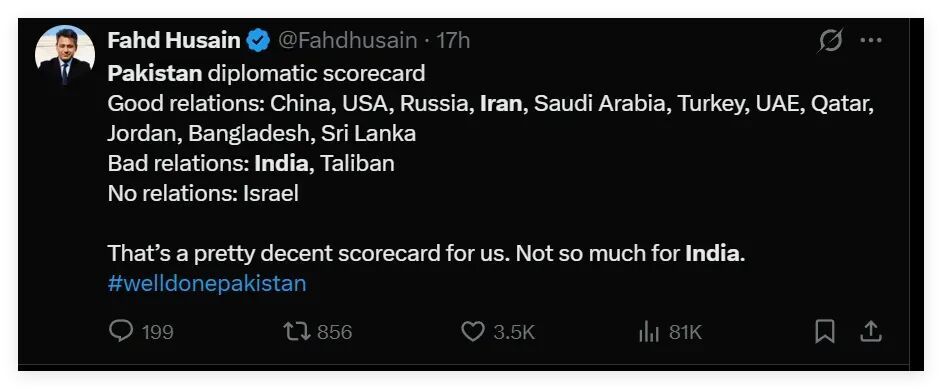942x389 pixels.
Task: Click the blue verified badge
Action: 259,41
